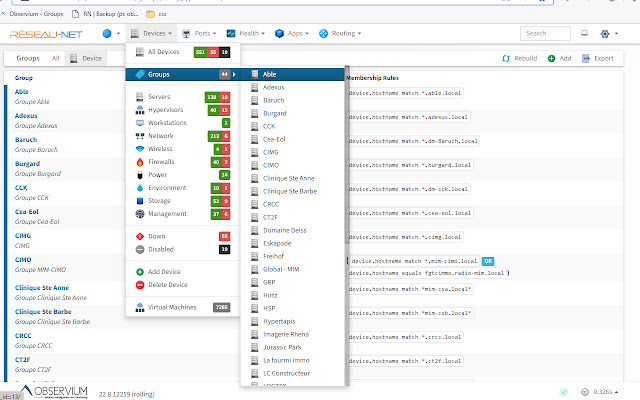Click the Storage icon
Screen dimensions: 640x400
140,201
